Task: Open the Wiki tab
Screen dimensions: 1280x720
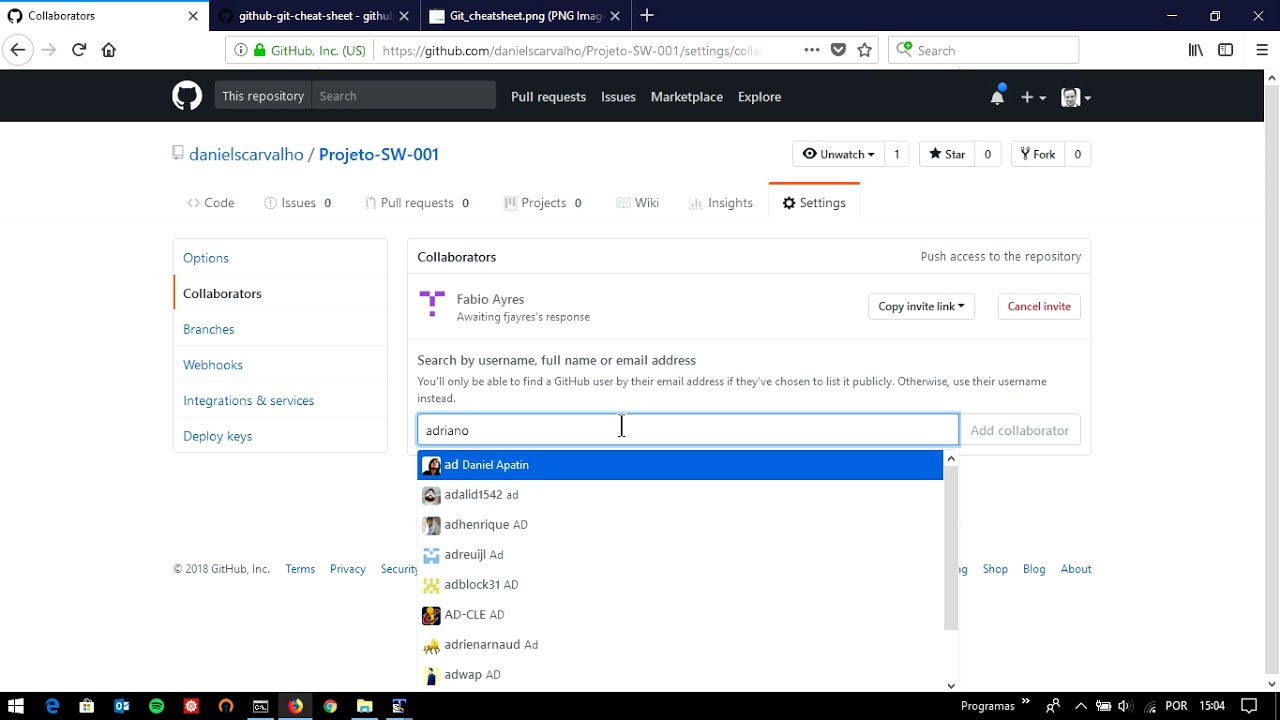Action: pyautogui.click(x=637, y=203)
